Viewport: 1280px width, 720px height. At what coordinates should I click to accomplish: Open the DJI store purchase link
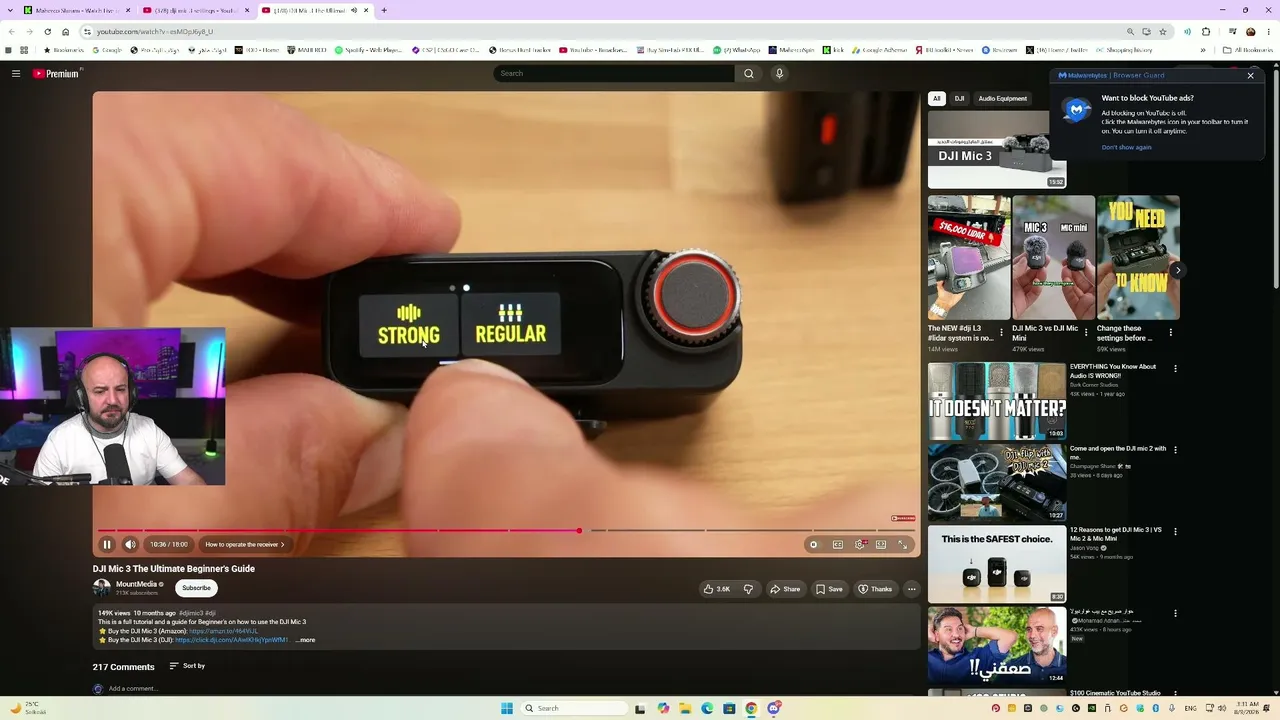pyautogui.click(x=232, y=640)
